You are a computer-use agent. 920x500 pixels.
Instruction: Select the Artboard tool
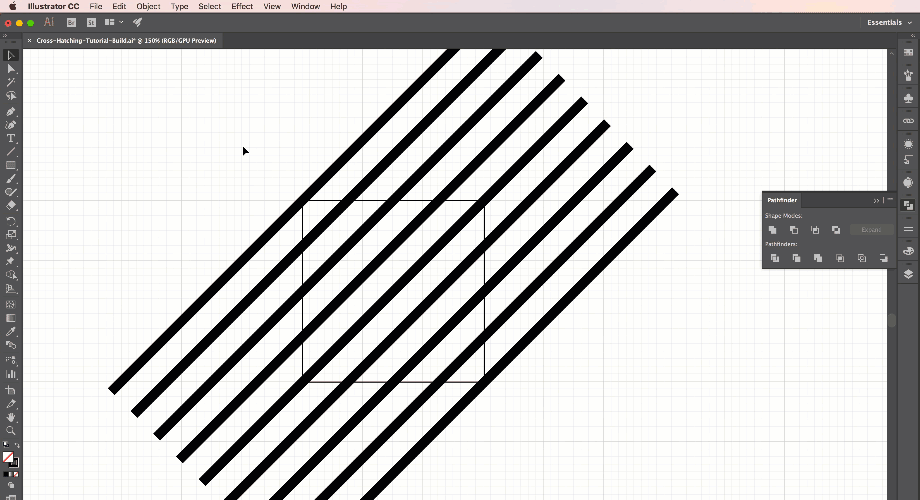pos(11,390)
